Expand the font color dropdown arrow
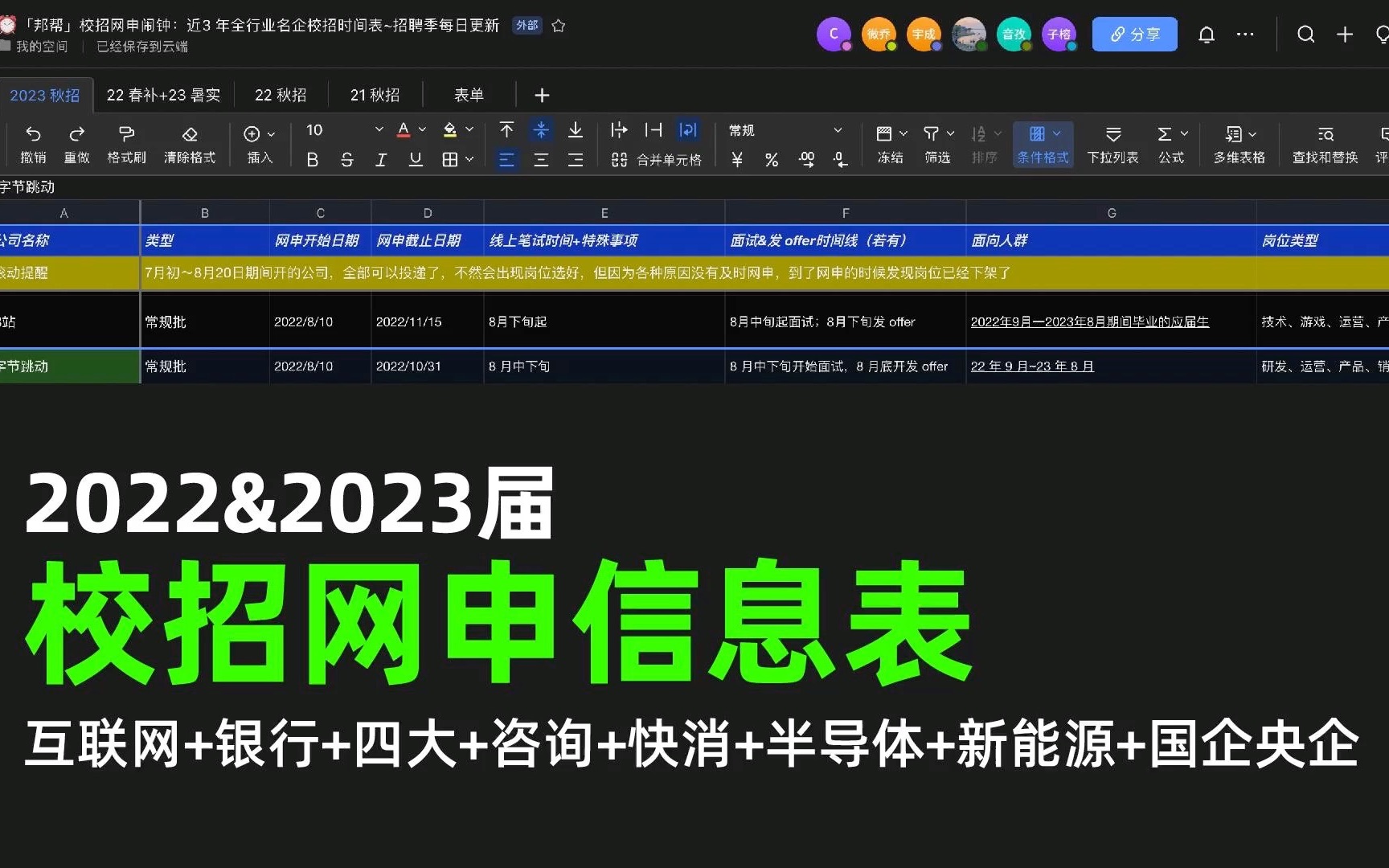 tap(422, 129)
